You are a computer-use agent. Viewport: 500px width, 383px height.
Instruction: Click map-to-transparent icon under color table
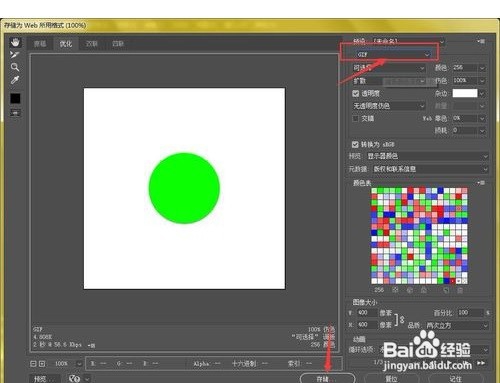(395, 290)
